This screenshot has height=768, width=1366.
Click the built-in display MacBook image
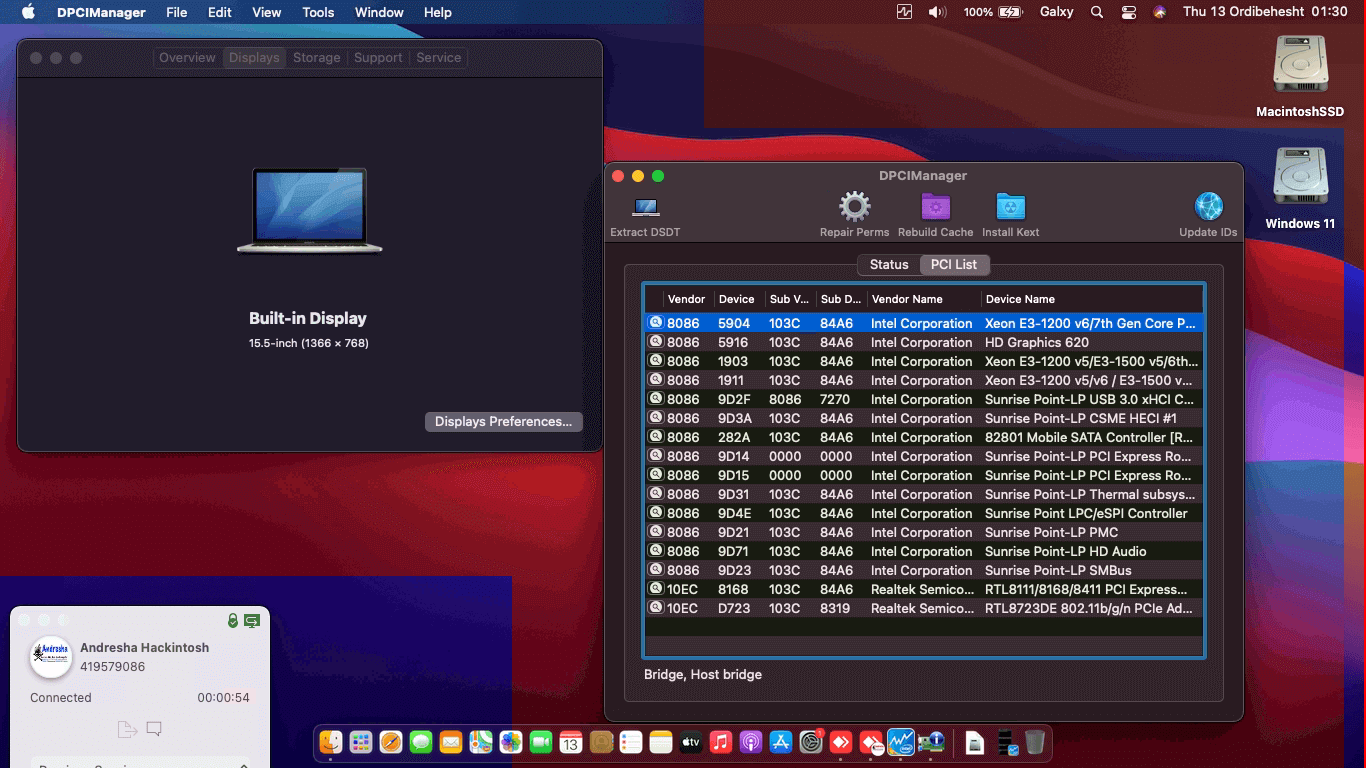310,211
